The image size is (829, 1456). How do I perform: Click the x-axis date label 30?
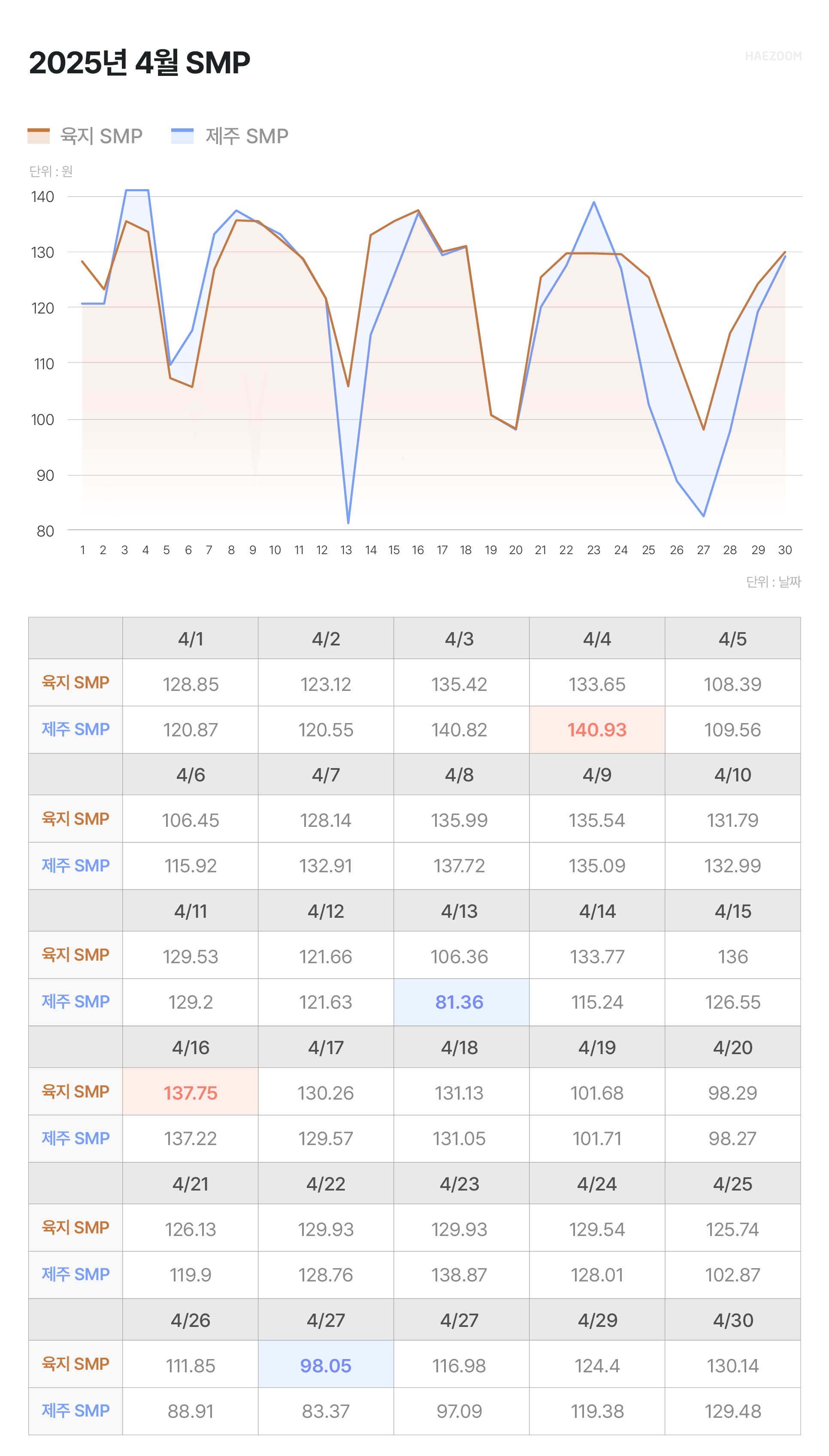click(x=784, y=550)
